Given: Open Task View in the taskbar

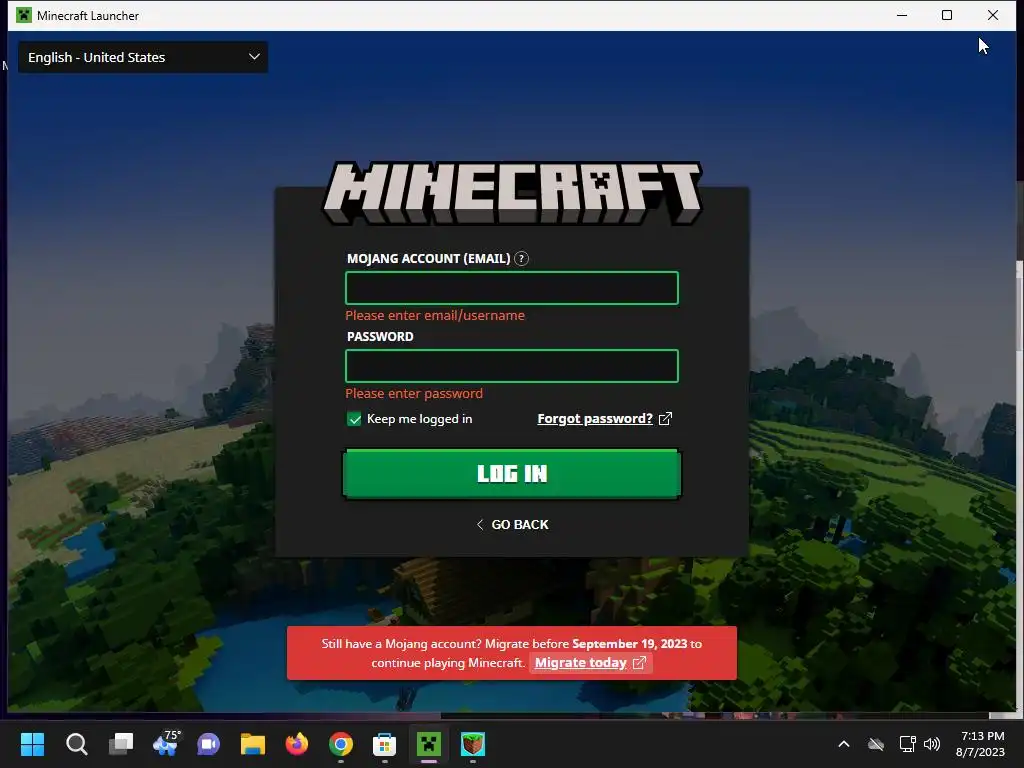Looking at the screenshot, I should (121, 744).
